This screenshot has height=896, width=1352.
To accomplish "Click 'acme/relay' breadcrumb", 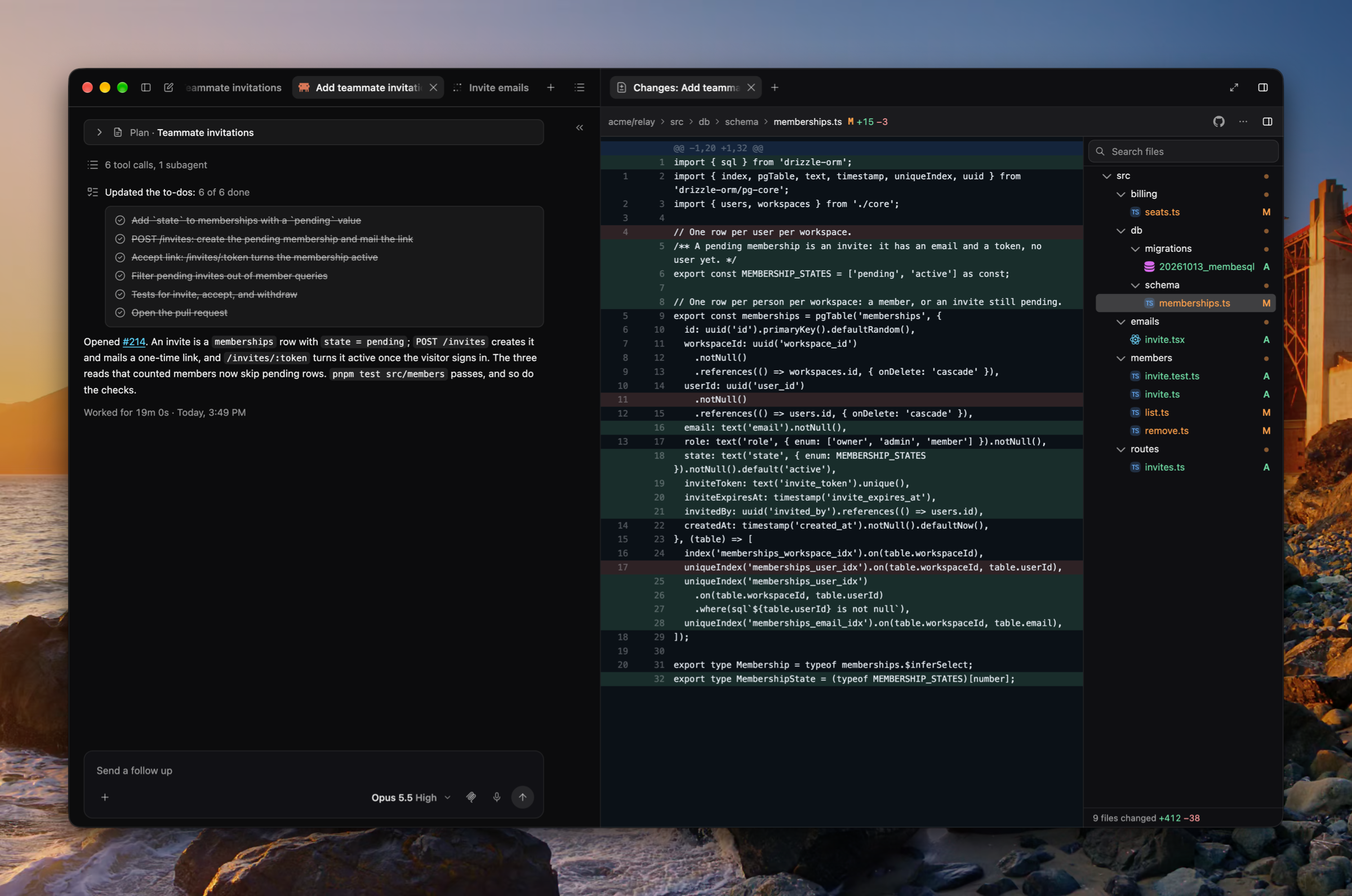I will pos(631,122).
